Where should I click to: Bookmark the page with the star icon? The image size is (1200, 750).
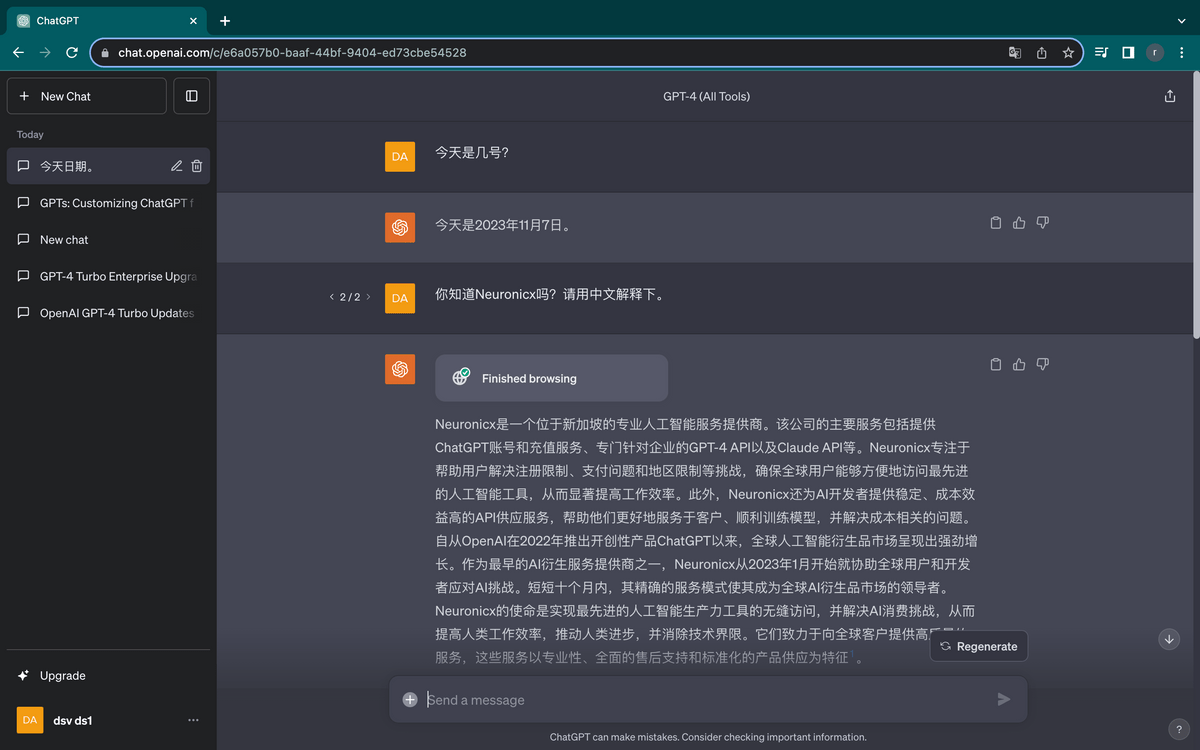pos(1068,52)
